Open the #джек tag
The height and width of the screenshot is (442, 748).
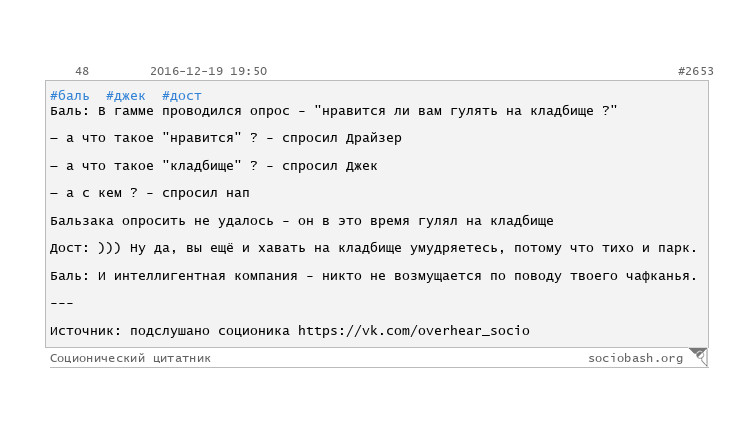[x=126, y=96]
